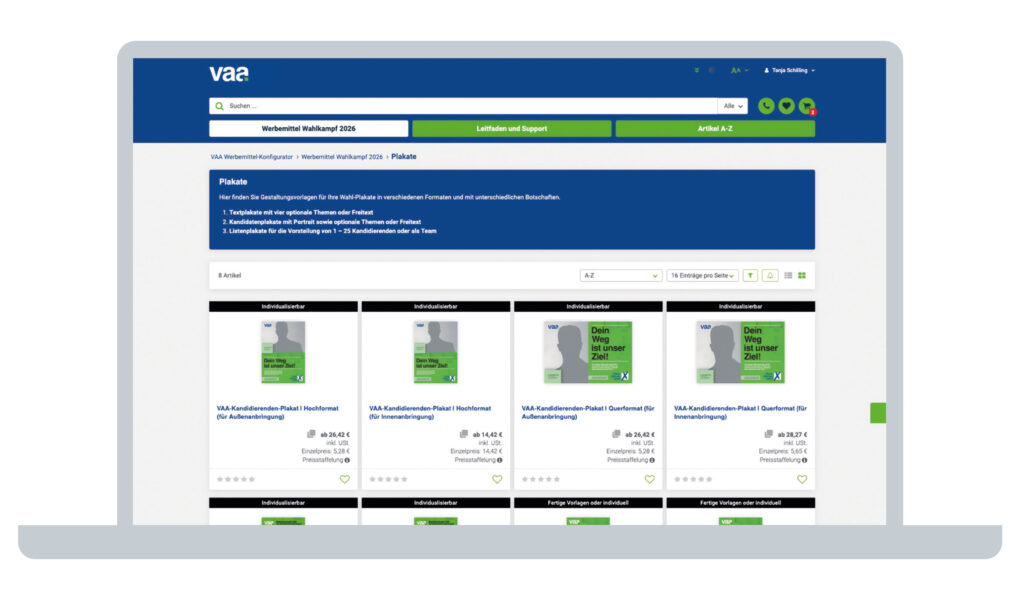Click the phone contact icon
Viewport: 1024px width, 602px height.
(766, 106)
